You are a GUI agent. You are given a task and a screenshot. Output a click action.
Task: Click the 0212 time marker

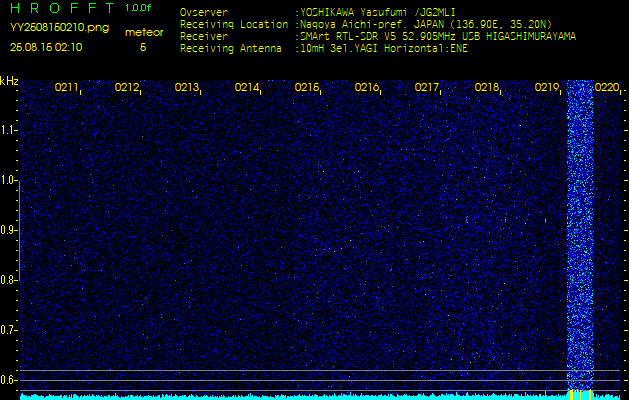tap(127, 87)
